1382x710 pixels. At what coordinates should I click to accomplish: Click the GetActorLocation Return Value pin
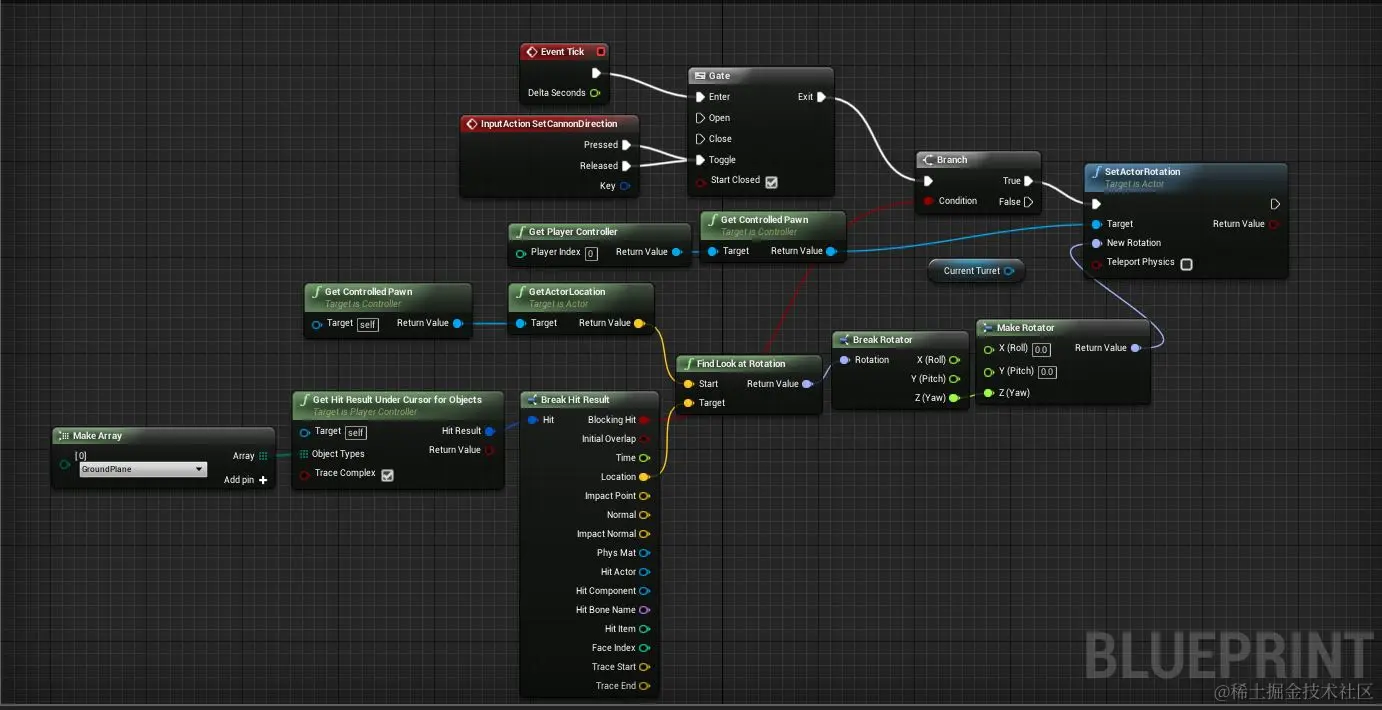tap(639, 323)
